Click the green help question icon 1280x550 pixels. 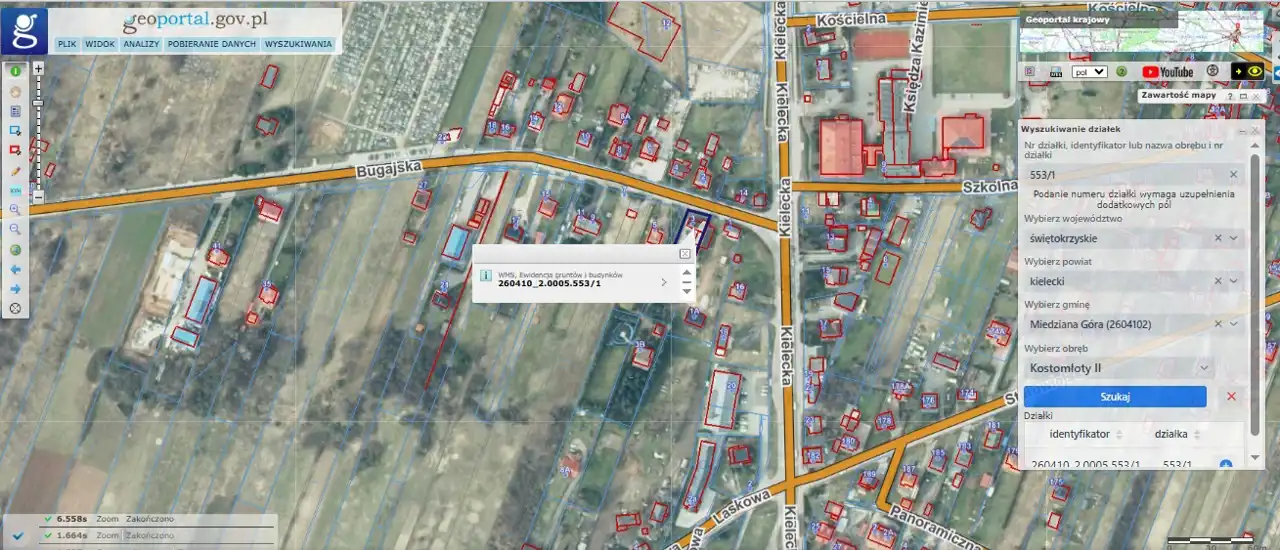tap(1122, 72)
